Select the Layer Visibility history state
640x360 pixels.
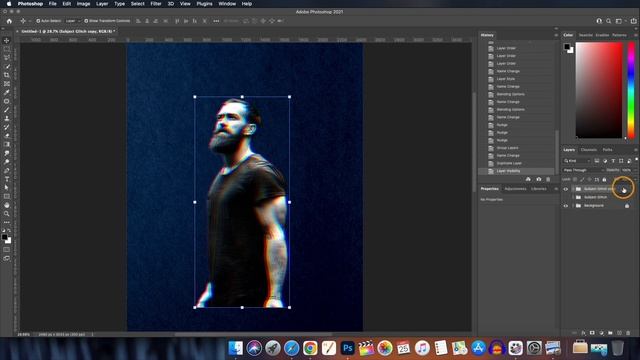coord(508,171)
